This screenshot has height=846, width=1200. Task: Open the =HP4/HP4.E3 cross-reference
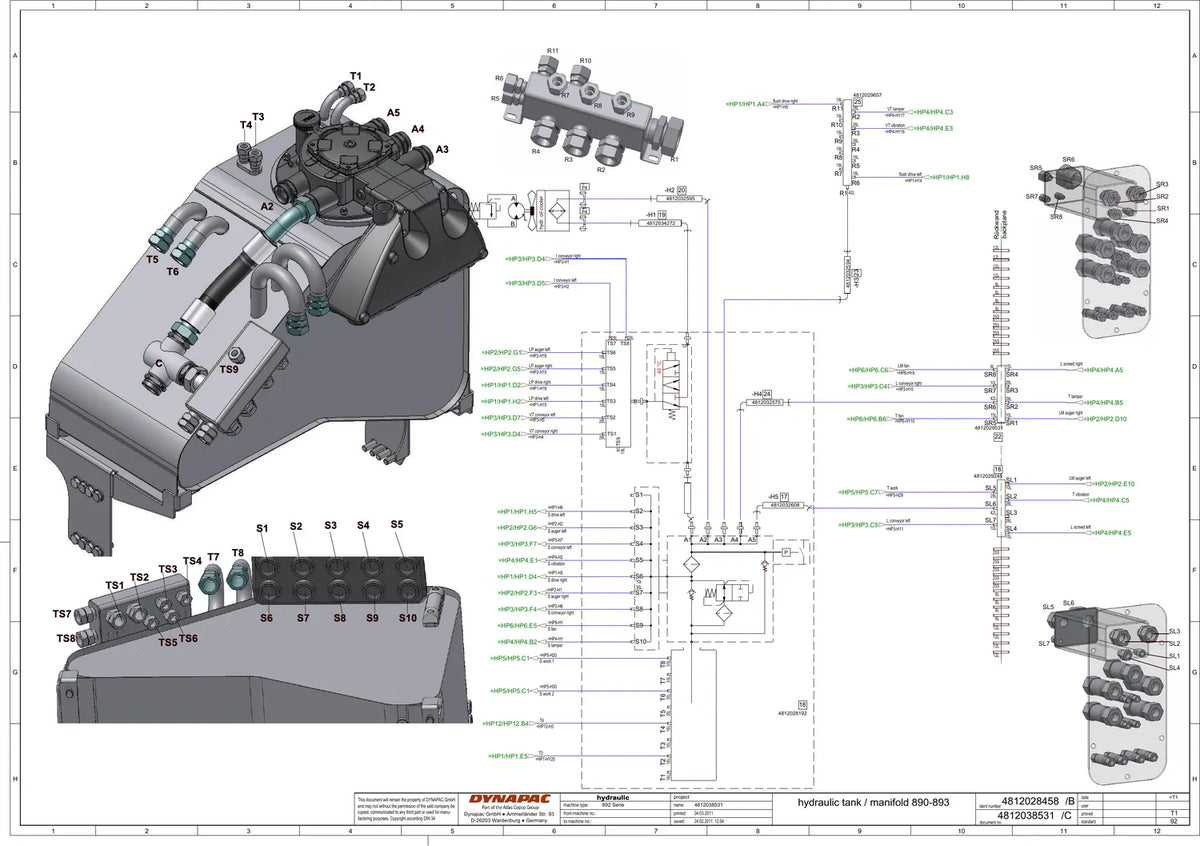[x=933, y=128]
